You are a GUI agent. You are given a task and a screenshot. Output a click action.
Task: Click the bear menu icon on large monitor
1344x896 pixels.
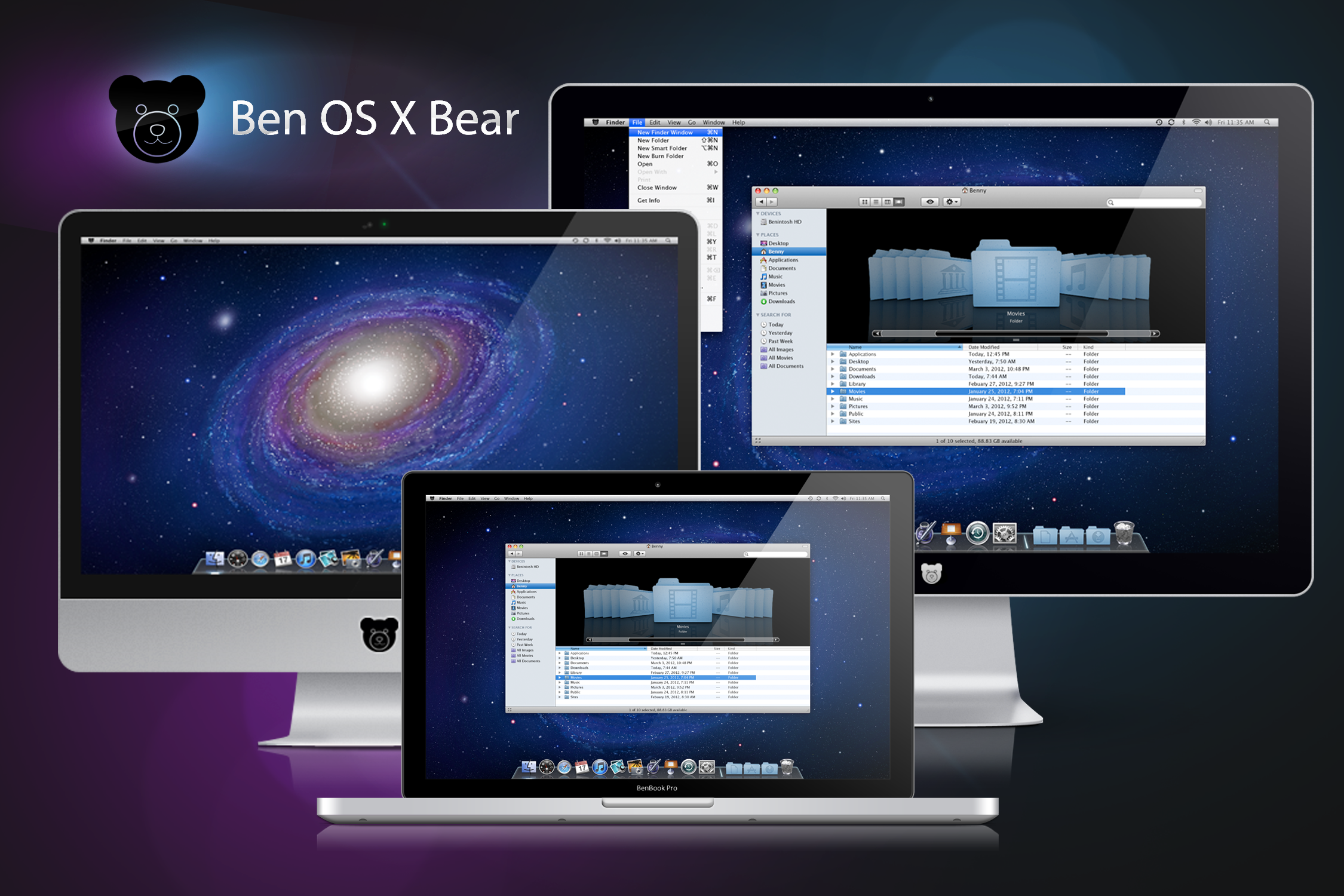(596, 122)
